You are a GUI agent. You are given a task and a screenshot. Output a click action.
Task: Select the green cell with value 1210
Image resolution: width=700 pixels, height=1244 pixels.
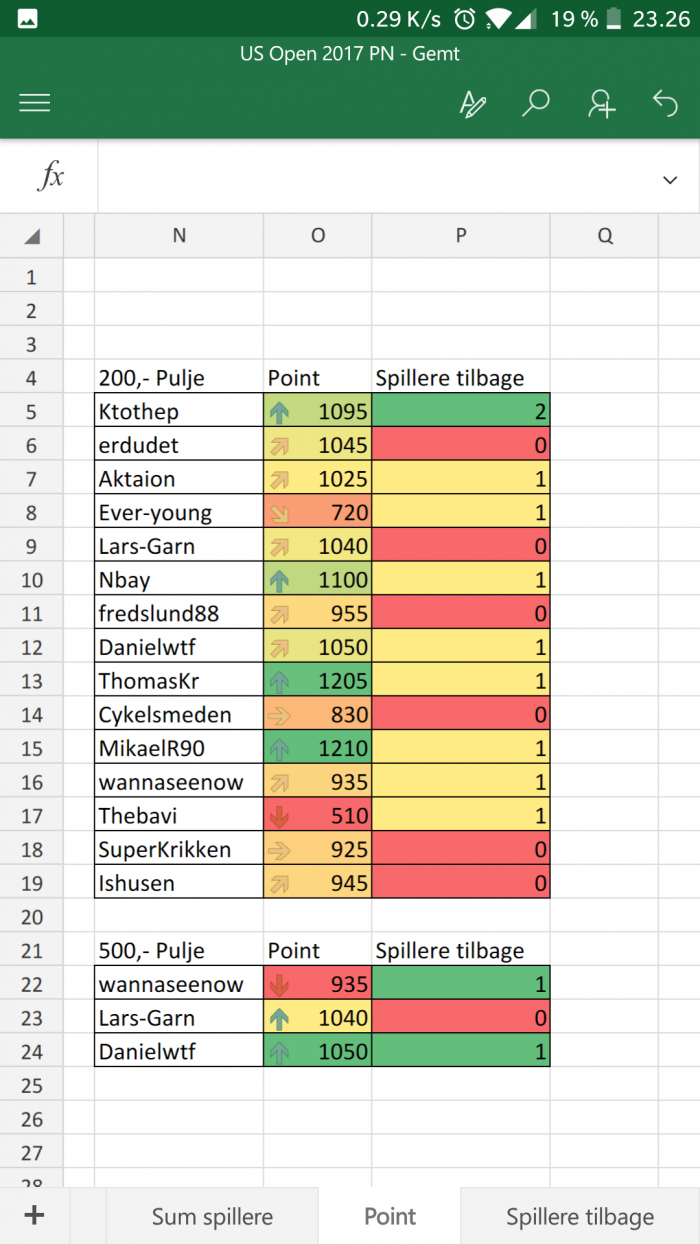318,749
